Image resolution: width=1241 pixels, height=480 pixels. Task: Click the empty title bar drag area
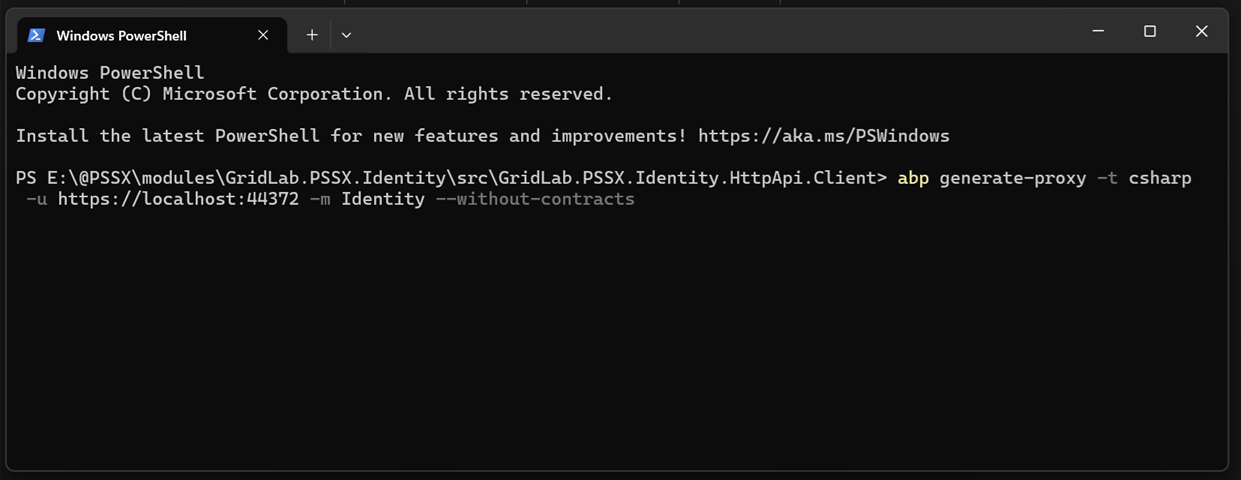click(x=715, y=32)
